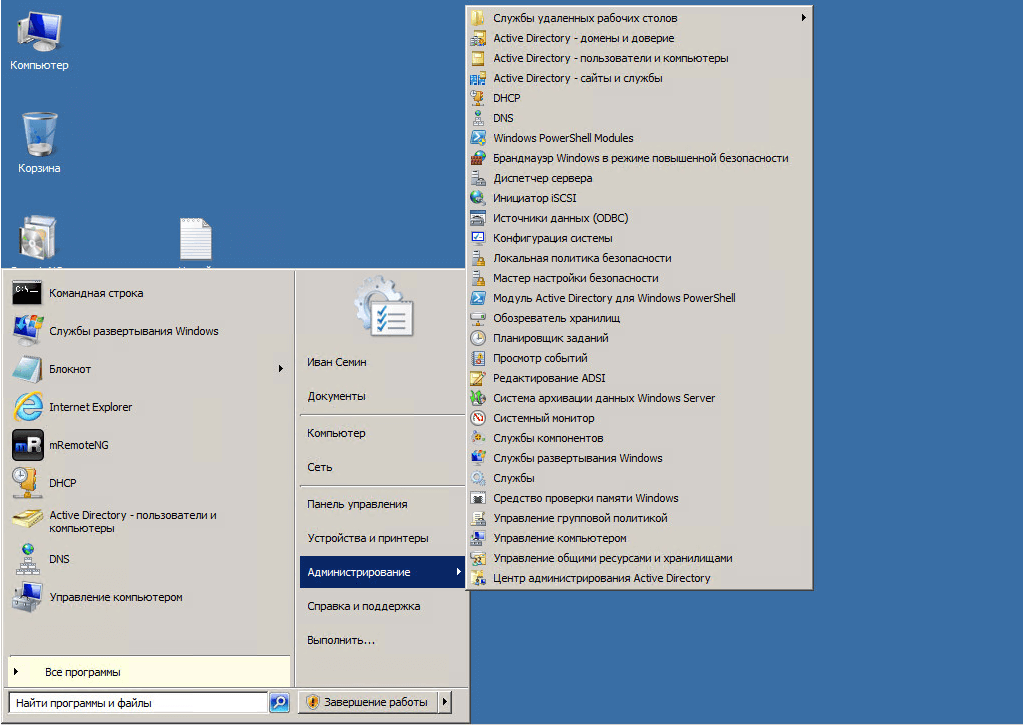Screen dimensions: 1023x725
Task: Click the magnifier search button icon
Action: click(280, 703)
